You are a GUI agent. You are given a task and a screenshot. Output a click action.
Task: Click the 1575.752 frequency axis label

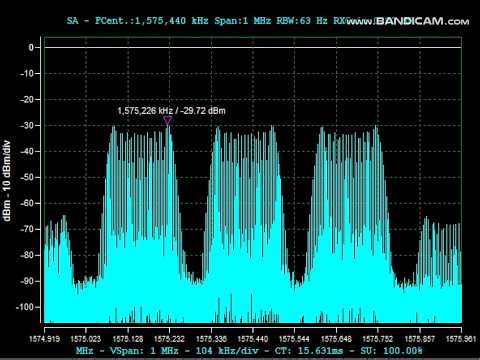[378, 339]
